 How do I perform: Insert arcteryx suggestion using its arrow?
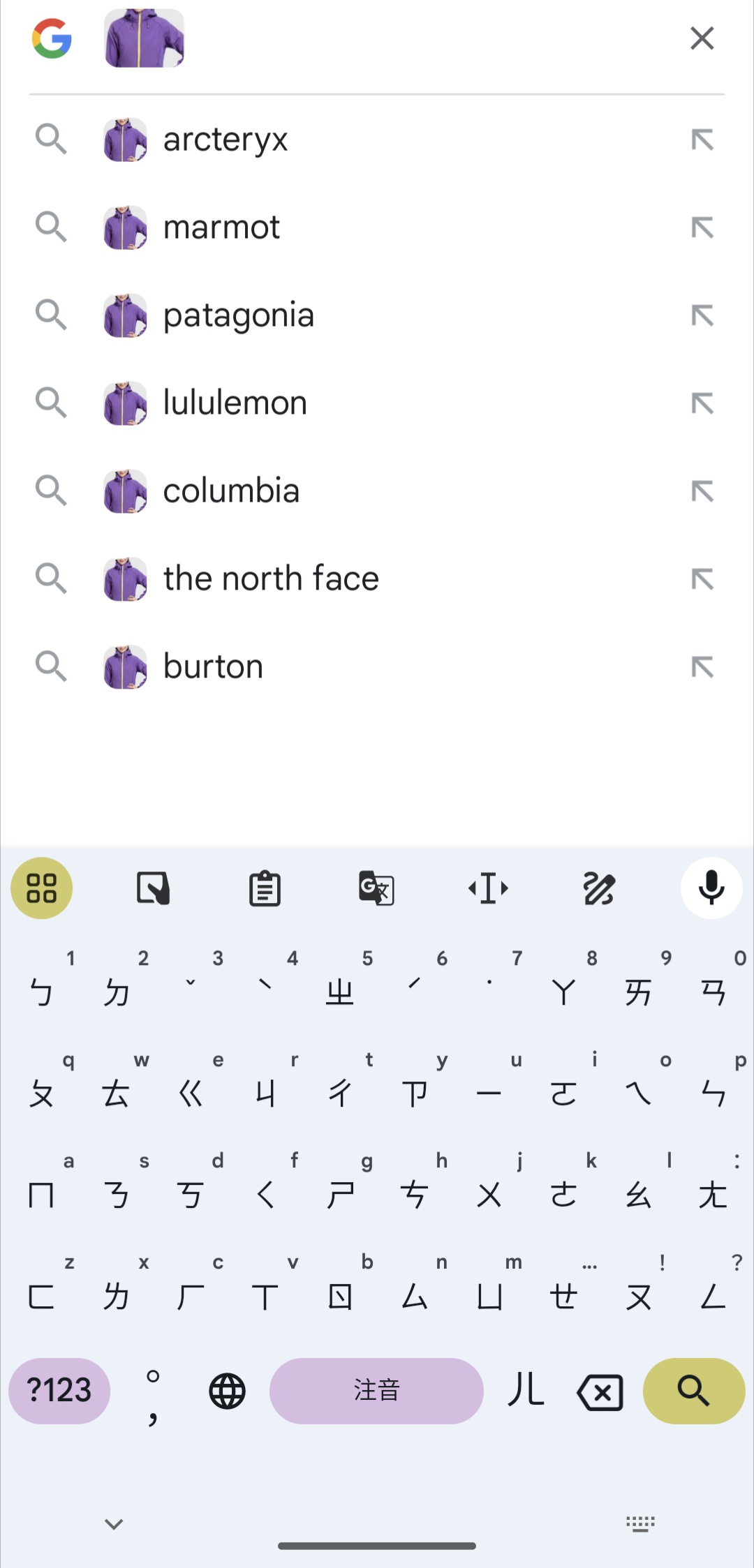(702, 140)
